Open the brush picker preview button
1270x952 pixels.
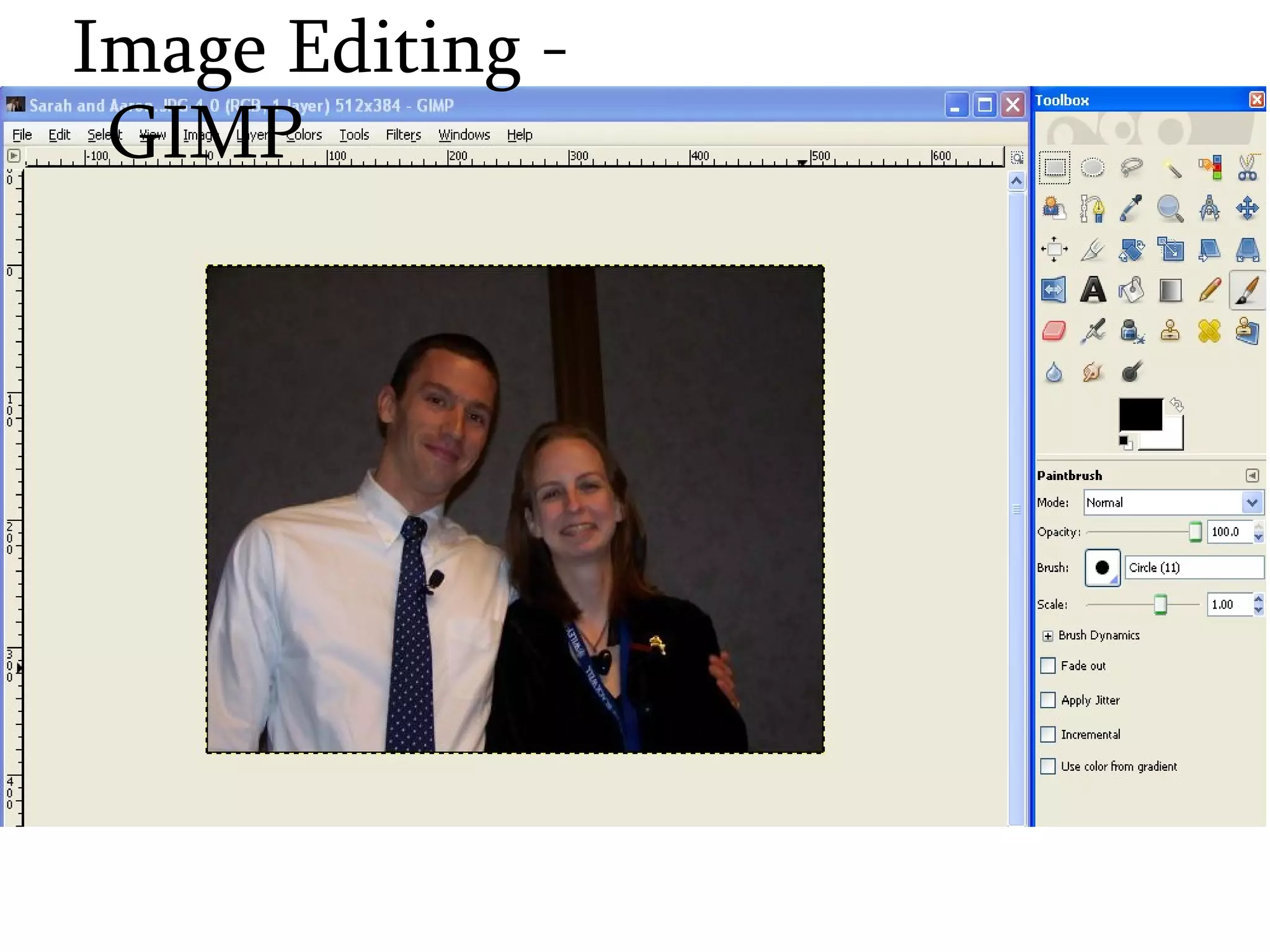click(x=1103, y=567)
